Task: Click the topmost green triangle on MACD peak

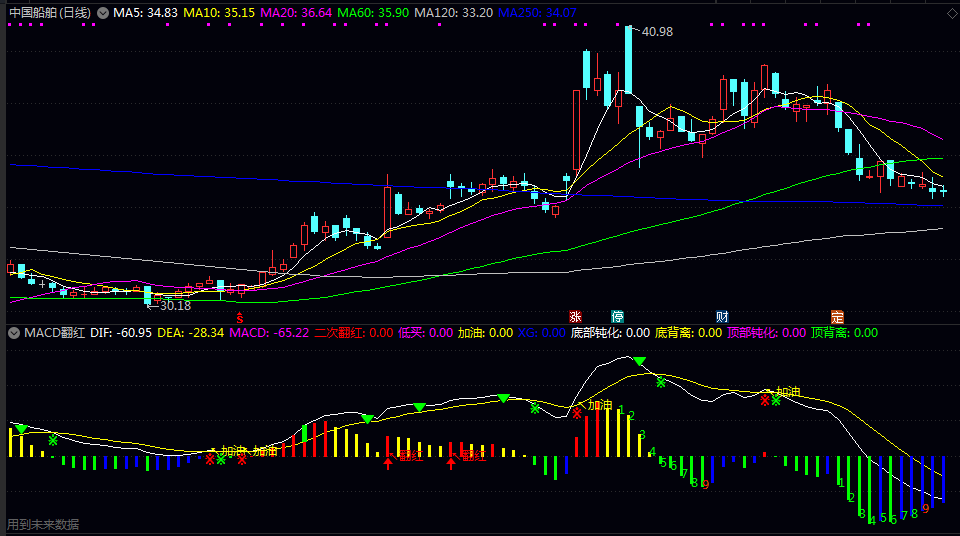Action: tap(639, 360)
